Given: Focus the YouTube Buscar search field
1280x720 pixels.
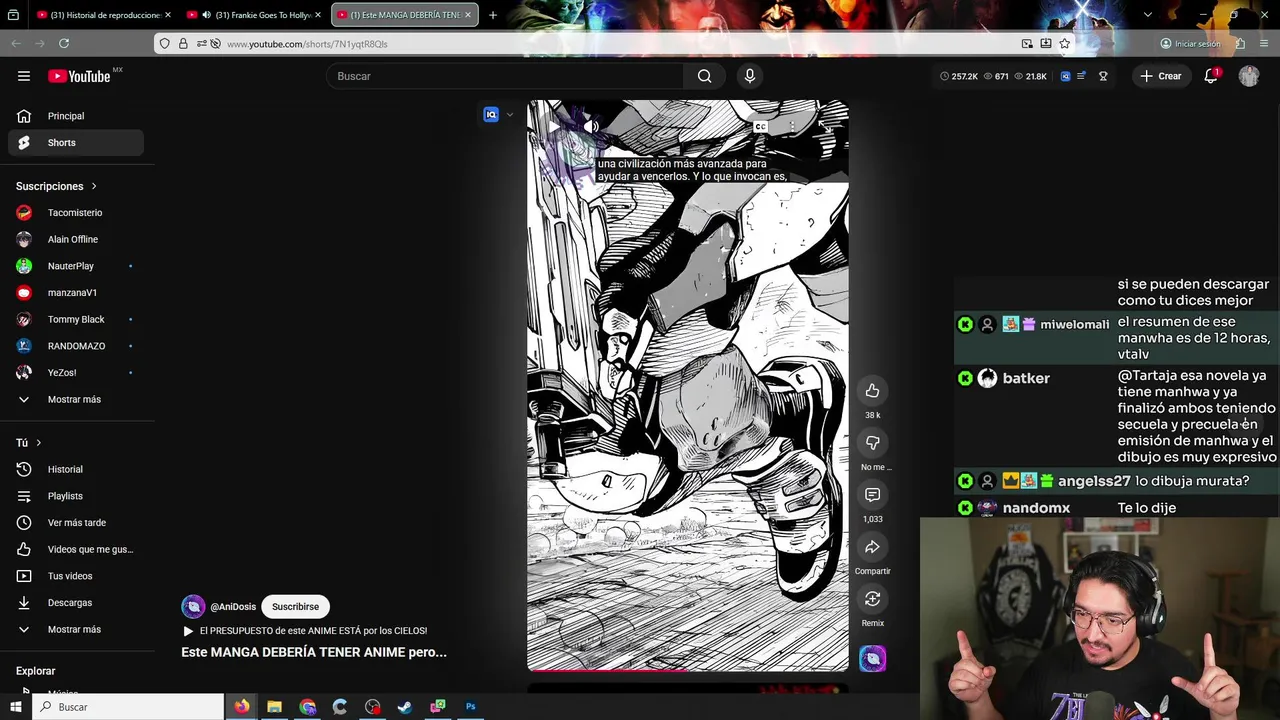Looking at the screenshot, I should coord(505,76).
